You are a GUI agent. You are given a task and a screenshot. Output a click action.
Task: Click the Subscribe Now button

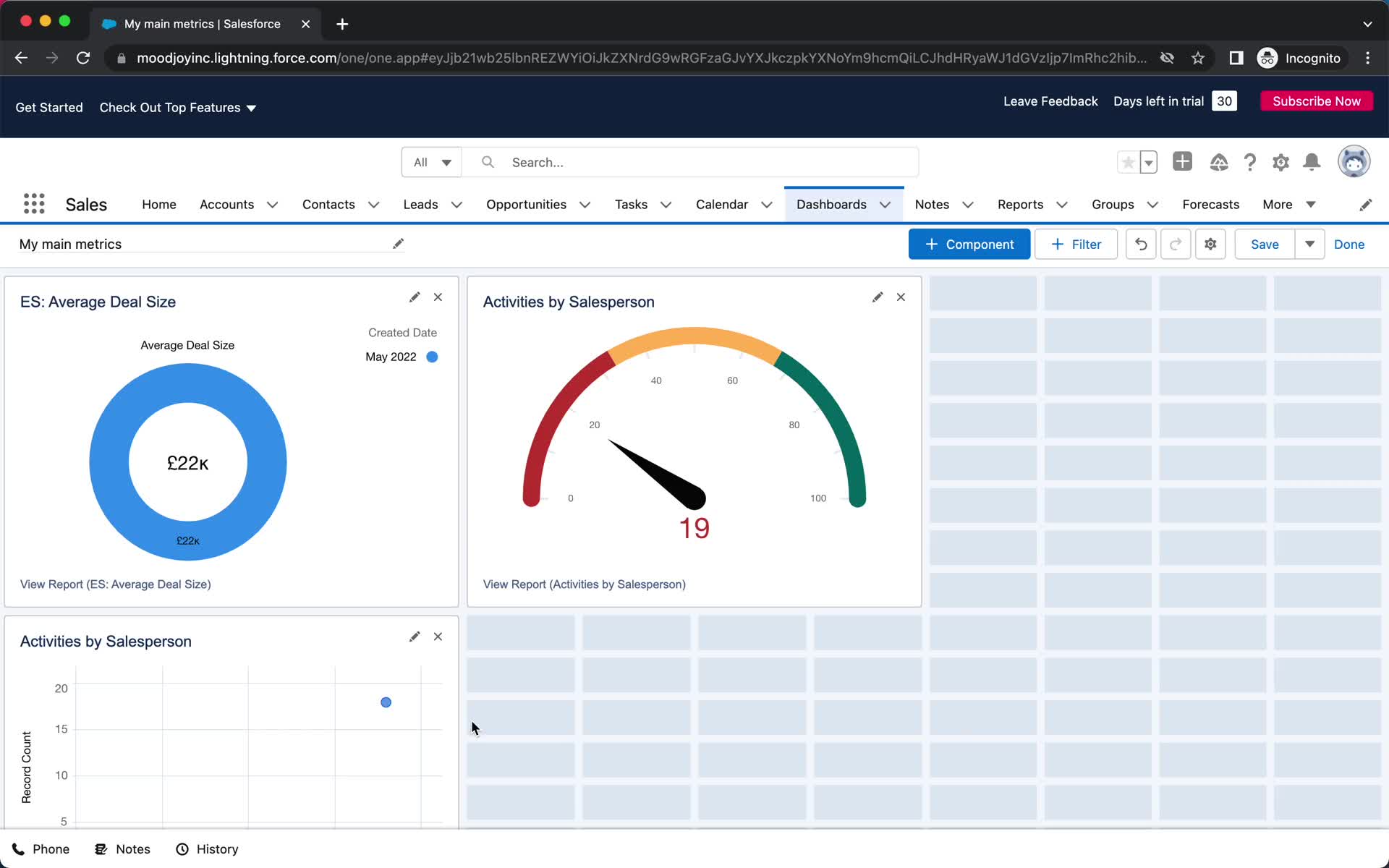pyautogui.click(x=1317, y=101)
